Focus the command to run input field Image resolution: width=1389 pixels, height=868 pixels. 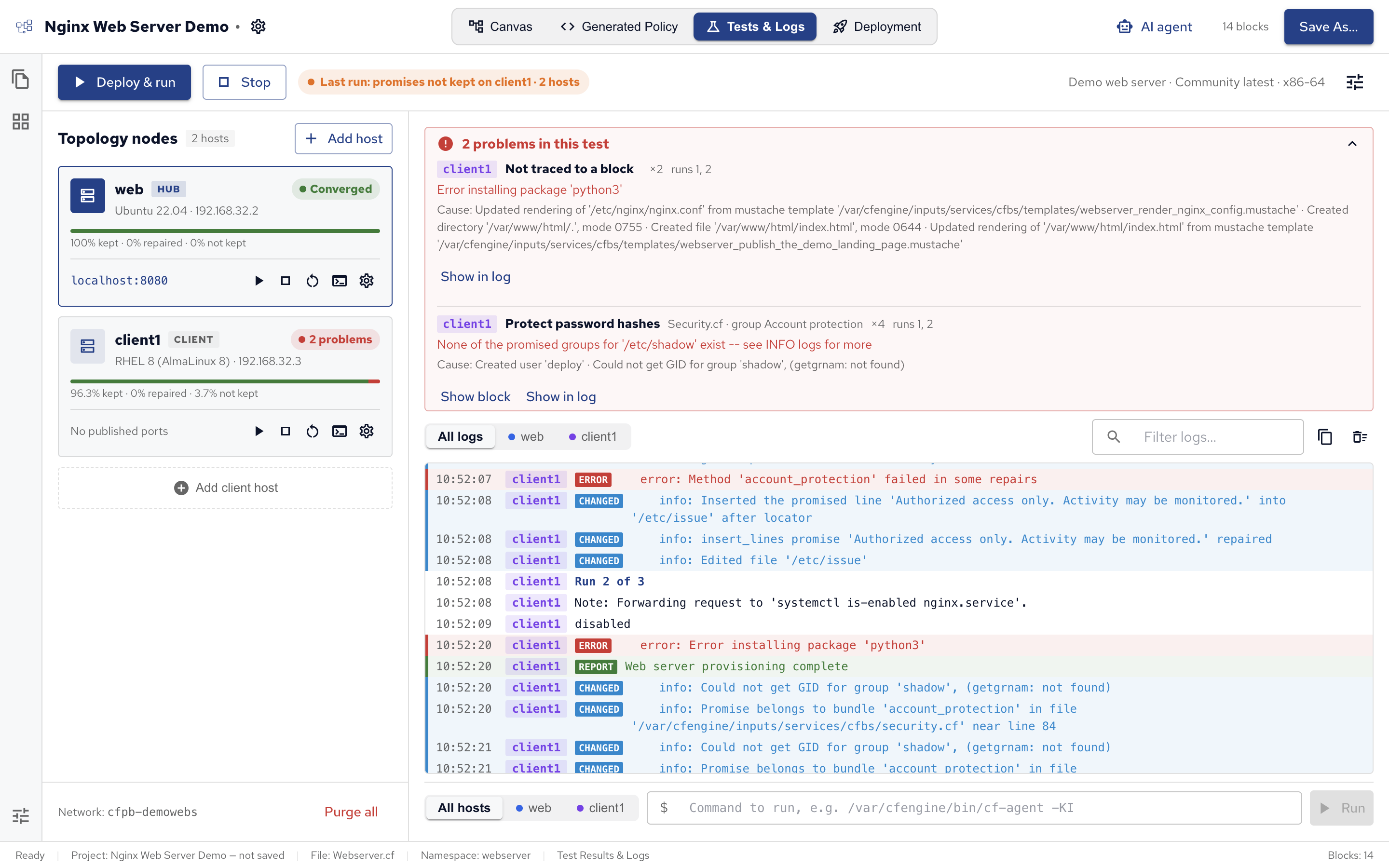973,808
